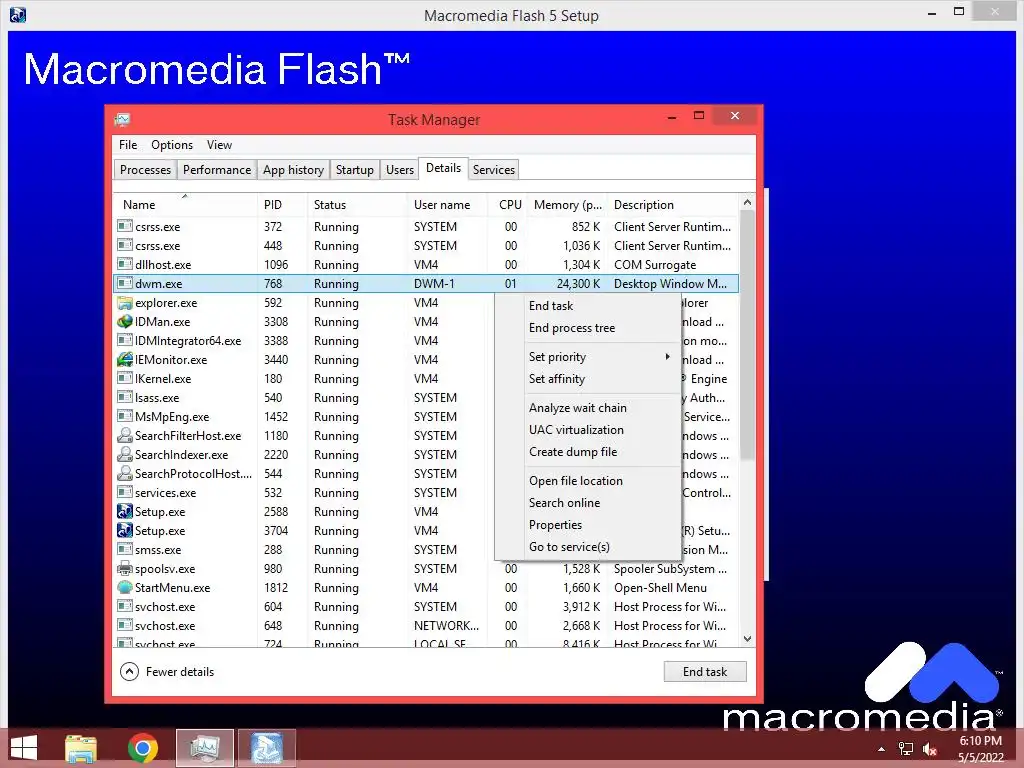Click the SearchIndexer.exe icon

pyautogui.click(x=125, y=455)
